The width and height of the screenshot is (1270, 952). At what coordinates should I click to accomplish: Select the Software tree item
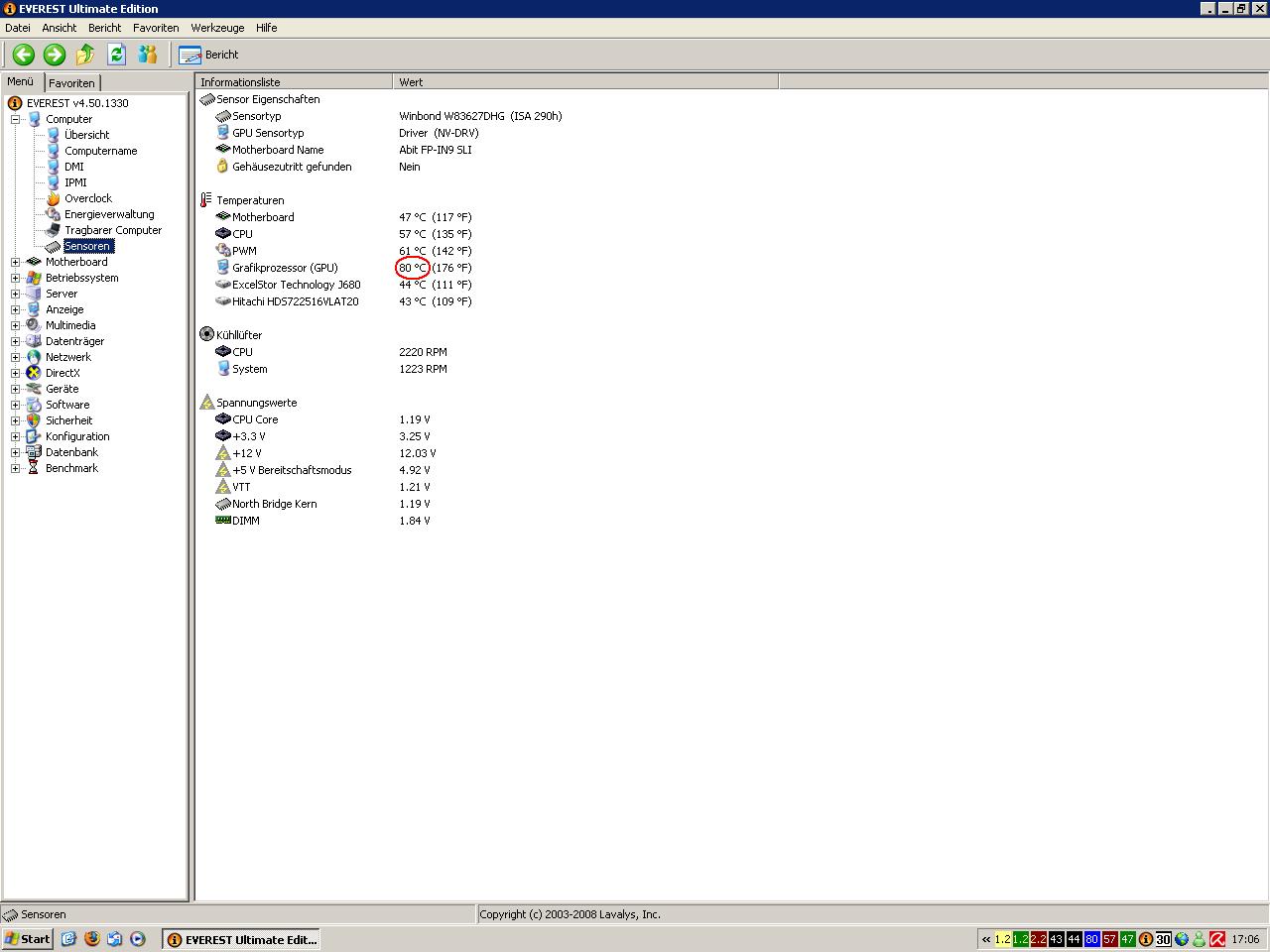[x=66, y=405]
